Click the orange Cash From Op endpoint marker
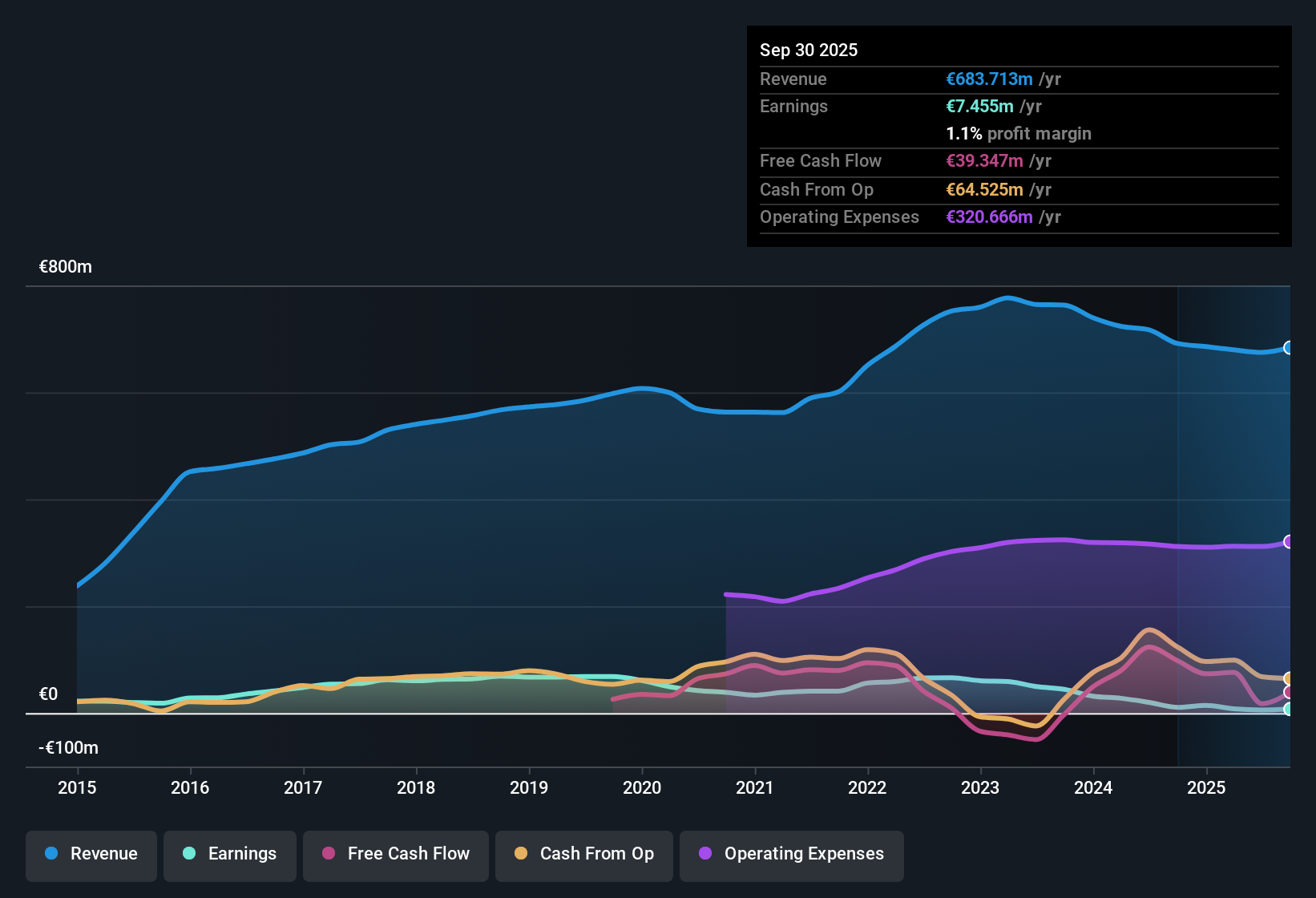Image resolution: width=1316 pixels, height=898 pixels. (x=1288, y=678)
